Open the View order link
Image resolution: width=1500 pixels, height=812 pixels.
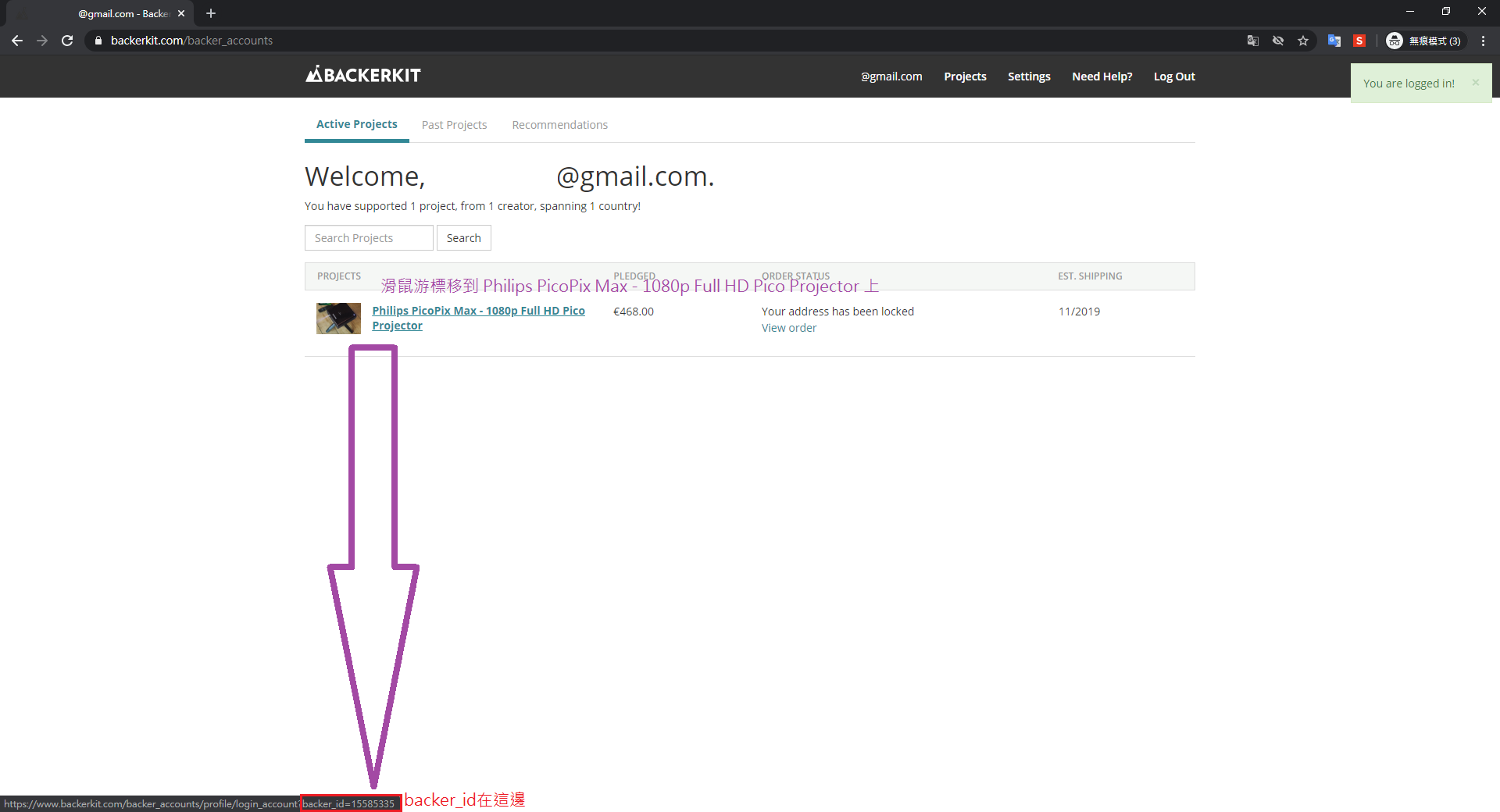pos(788,328)
